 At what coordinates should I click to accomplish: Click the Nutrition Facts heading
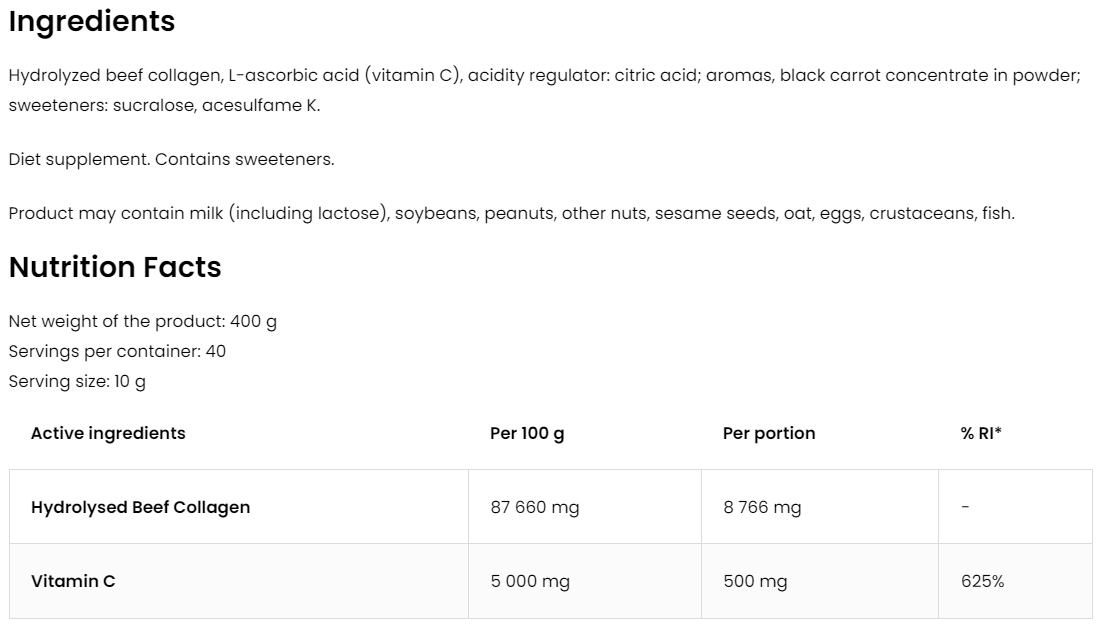pyautogui.click(x=115, y=268)
